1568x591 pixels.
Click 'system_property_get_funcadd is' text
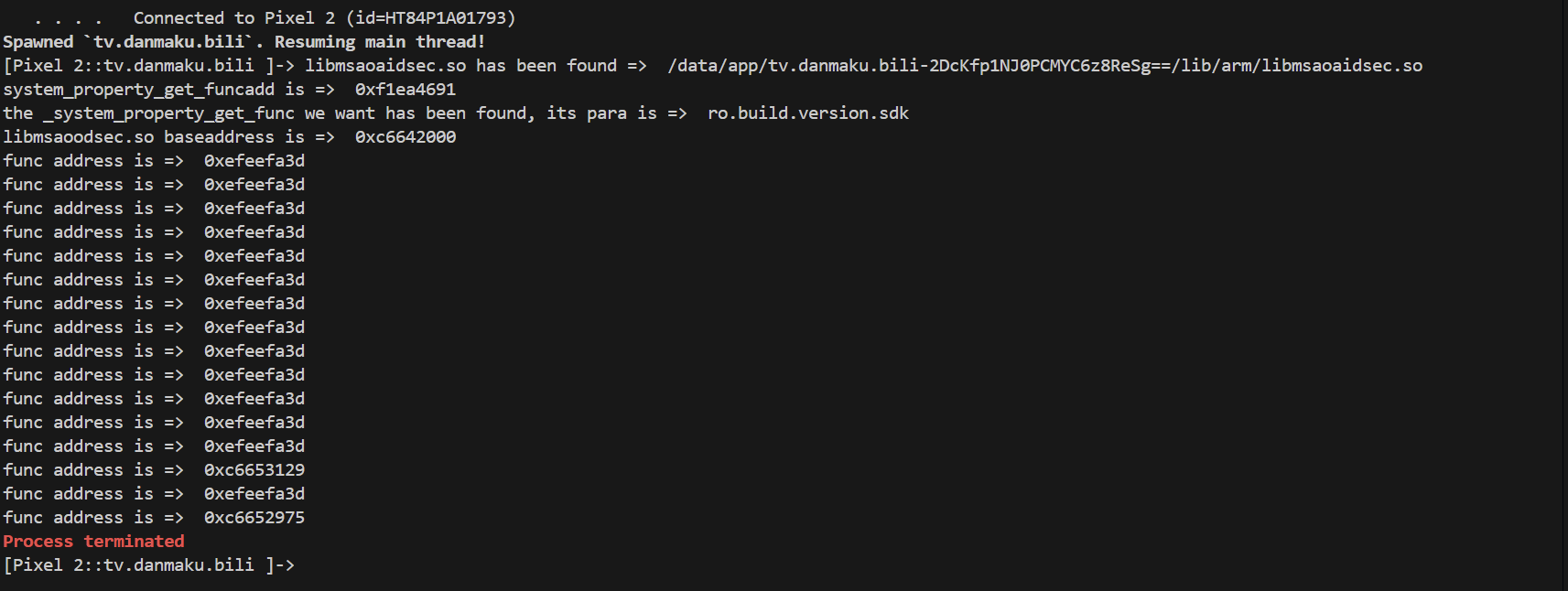(x=154, y=90)
